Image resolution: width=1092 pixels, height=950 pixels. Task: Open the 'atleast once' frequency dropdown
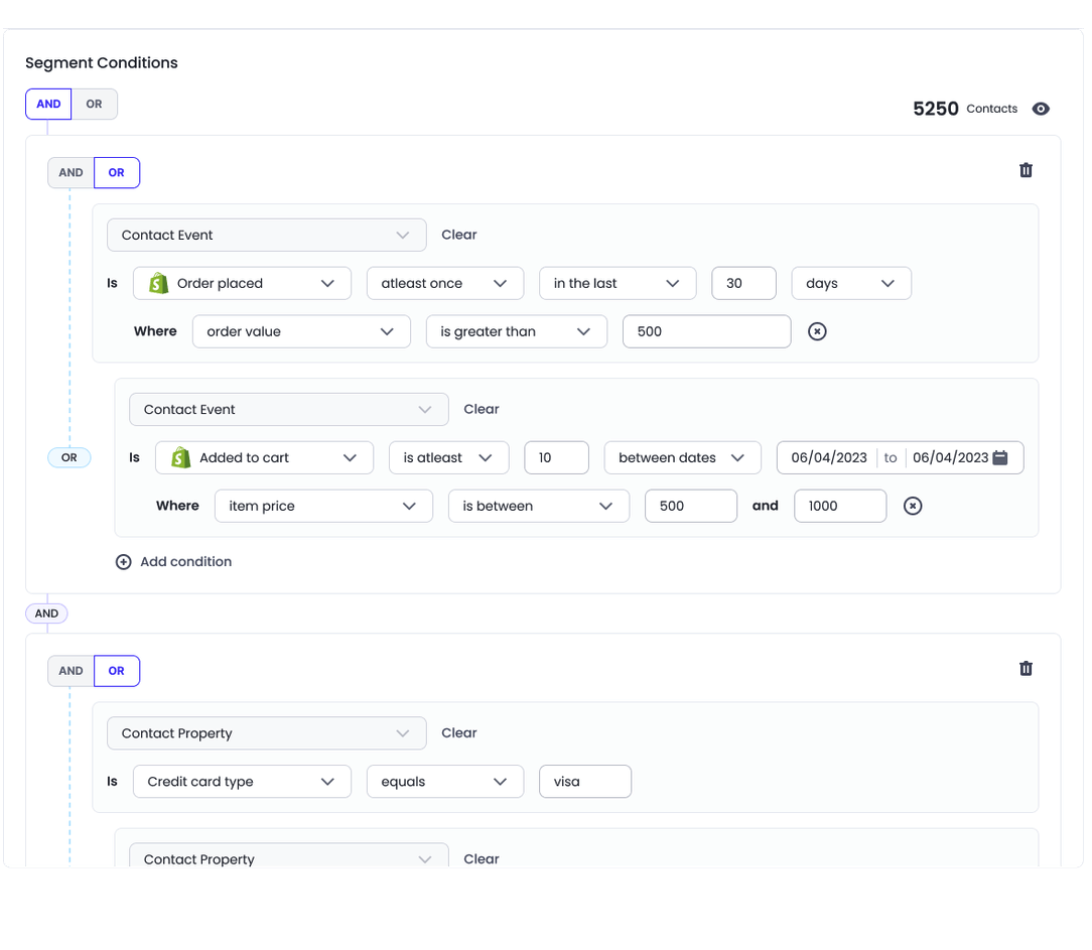(445, 284)
